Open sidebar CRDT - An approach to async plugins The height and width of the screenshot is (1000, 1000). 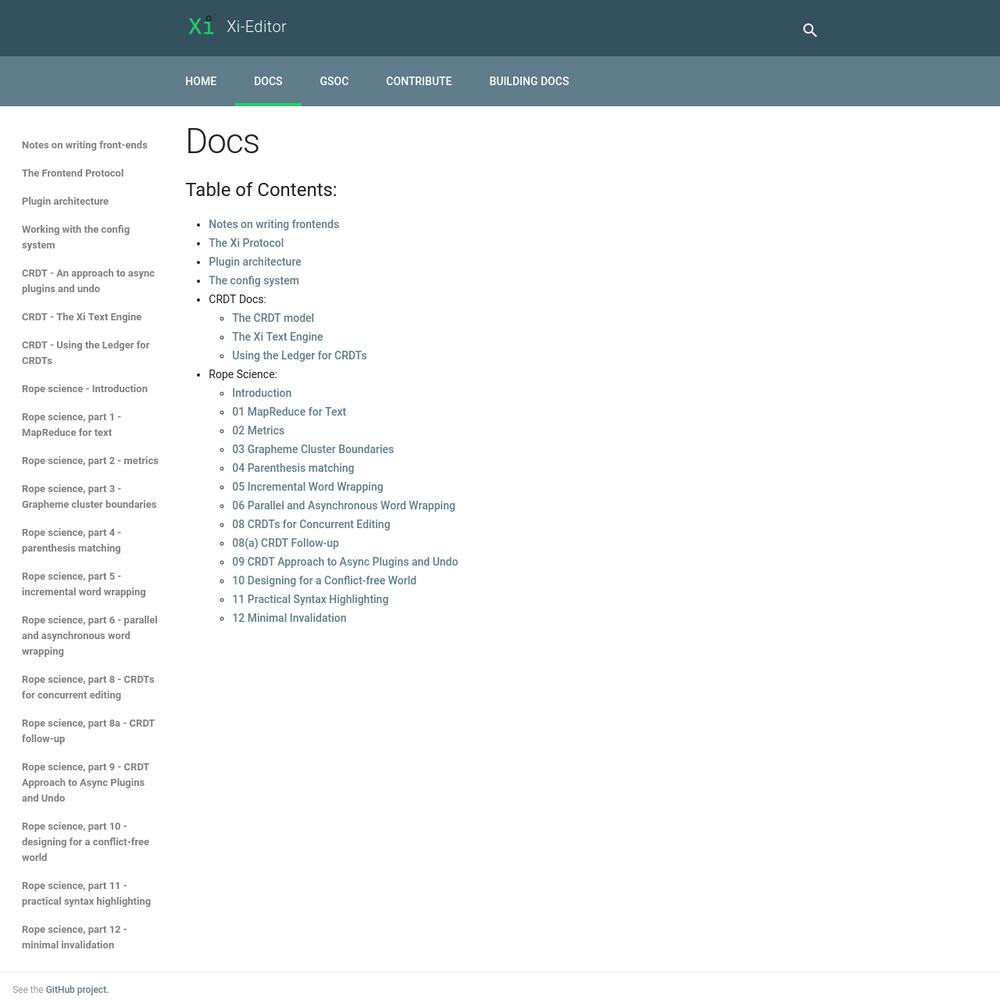point(88,281)
